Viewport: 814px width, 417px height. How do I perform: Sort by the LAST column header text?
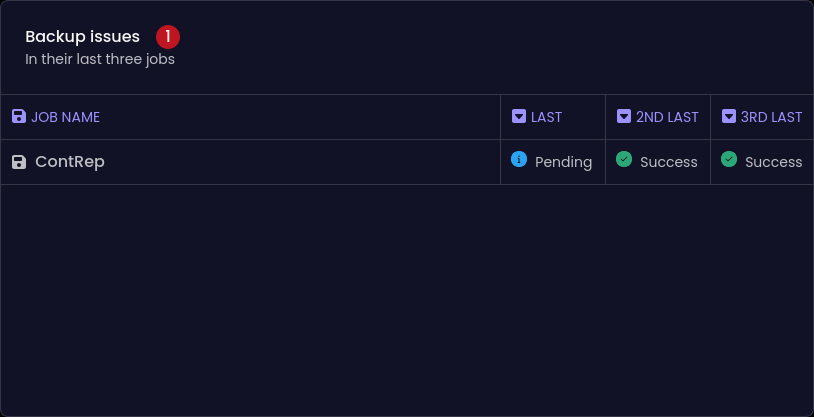point(546,117)
